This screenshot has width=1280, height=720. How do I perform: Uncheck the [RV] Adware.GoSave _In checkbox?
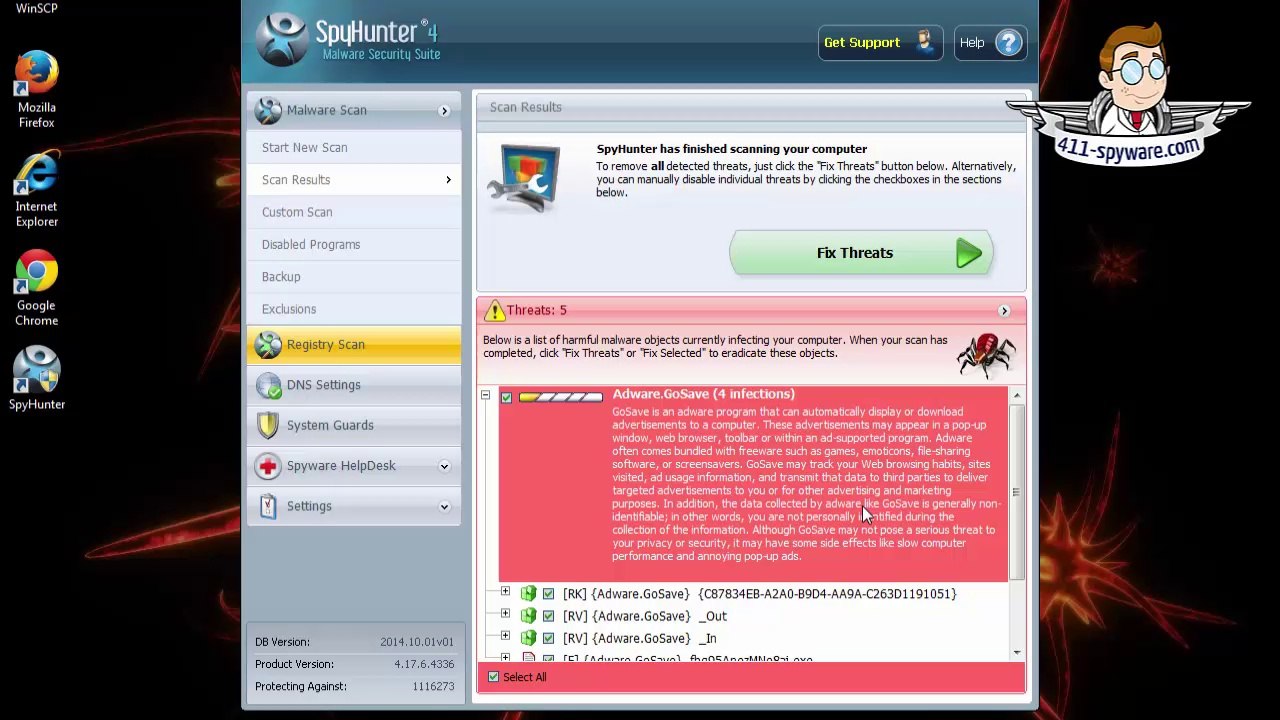[x=548, y=638]
